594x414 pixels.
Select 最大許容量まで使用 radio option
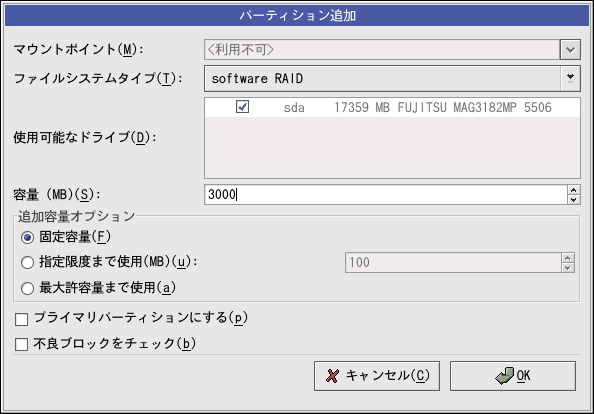pos(27,288)
